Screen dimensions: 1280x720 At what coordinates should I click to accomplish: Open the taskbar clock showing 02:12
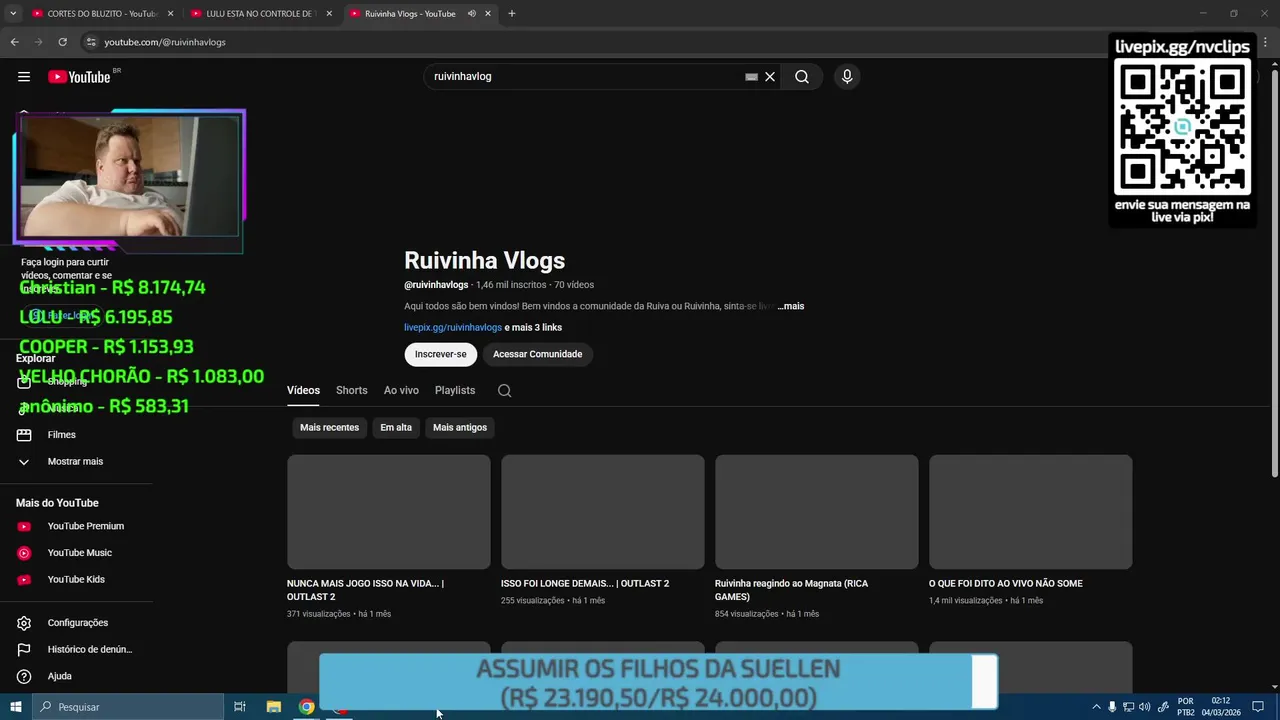click(x=1221, y=707)
